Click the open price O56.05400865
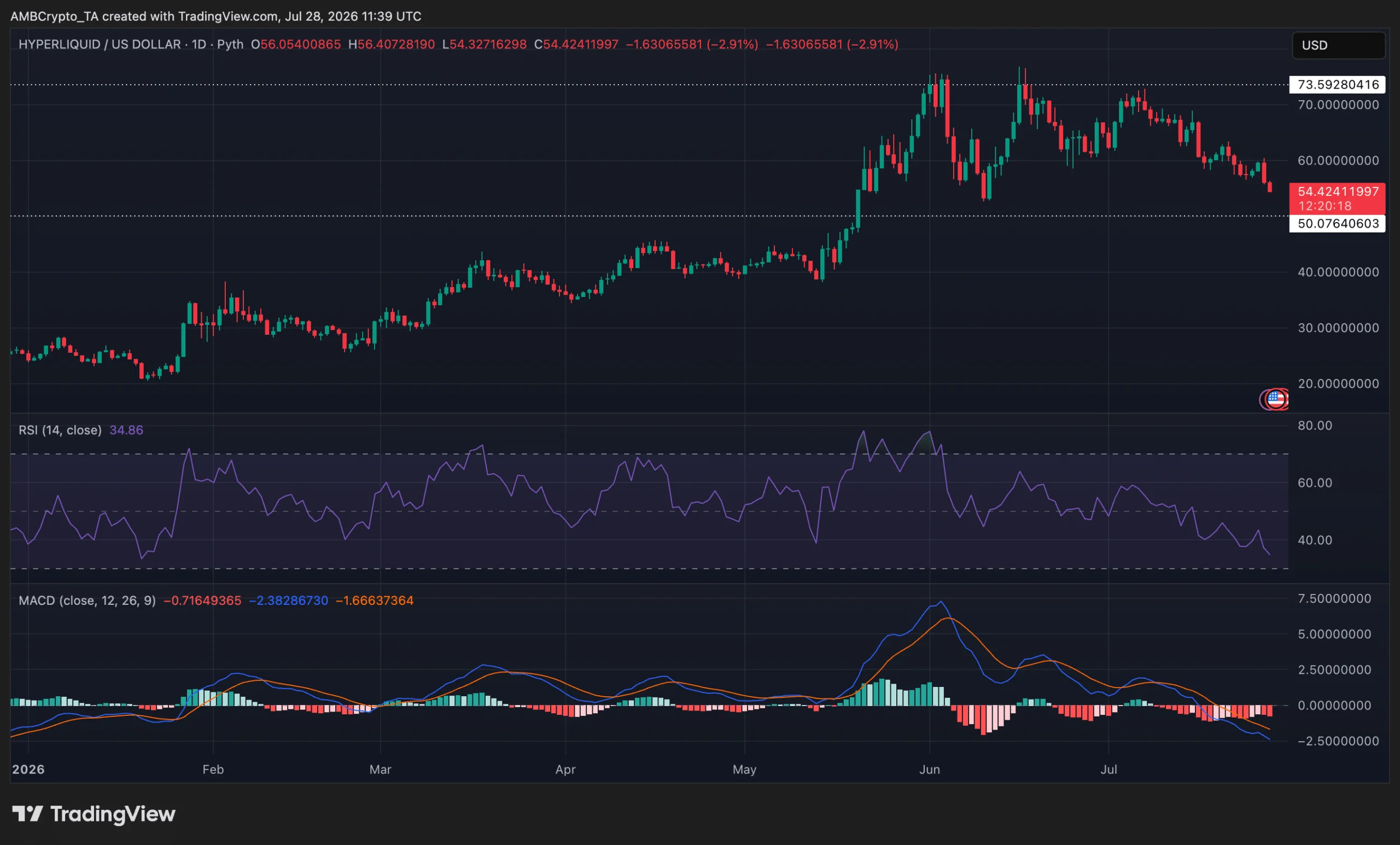 pos(296,44)
